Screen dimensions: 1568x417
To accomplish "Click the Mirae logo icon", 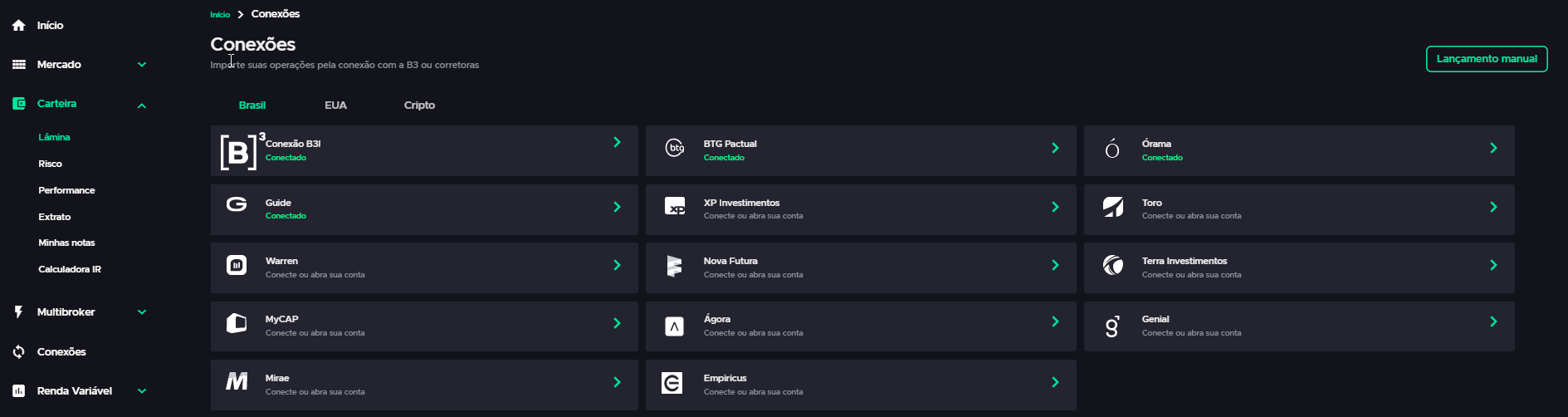I will (237, 381).
